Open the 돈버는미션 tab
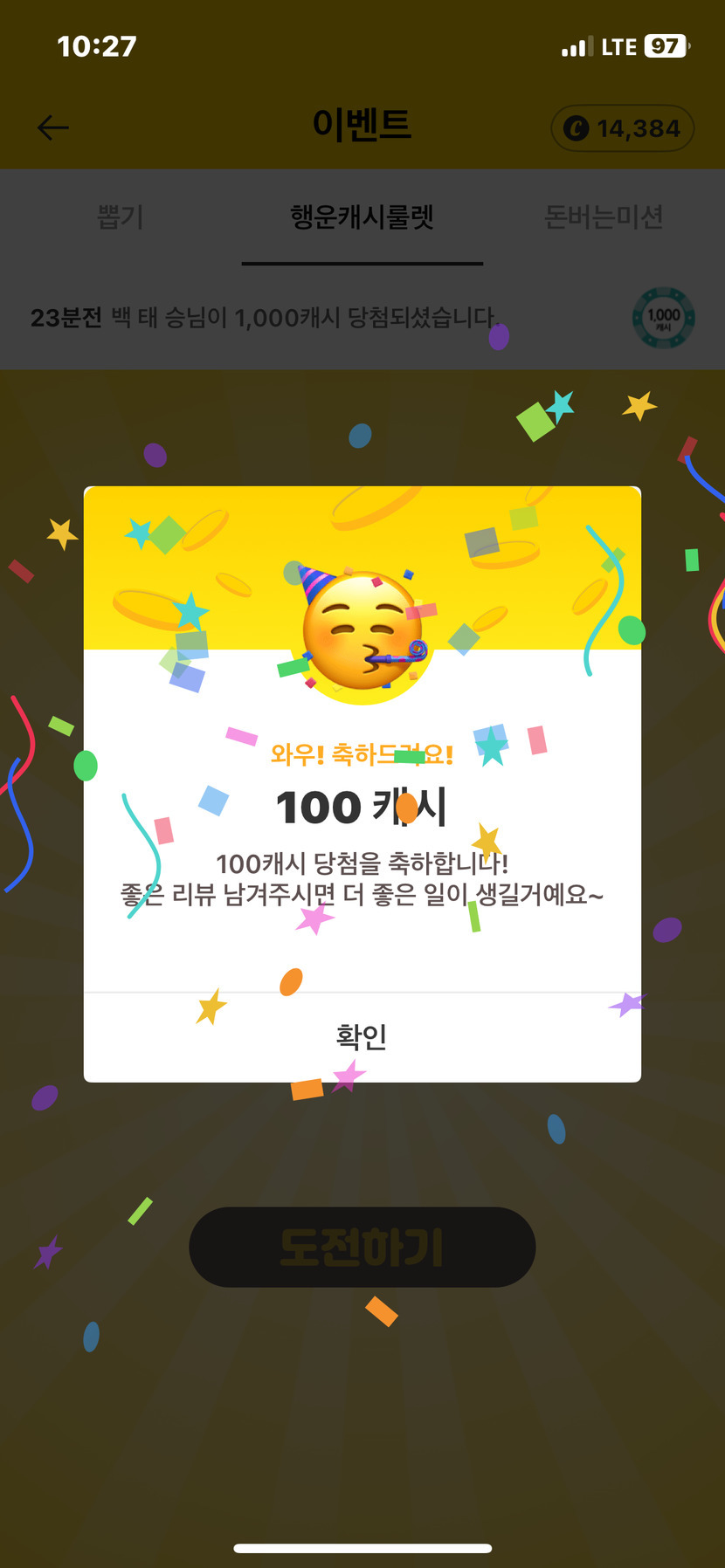 point(604,217)
